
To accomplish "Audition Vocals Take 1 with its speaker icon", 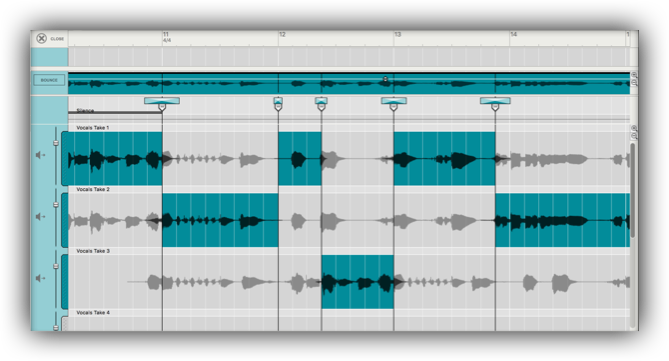I will pos(40,155).
